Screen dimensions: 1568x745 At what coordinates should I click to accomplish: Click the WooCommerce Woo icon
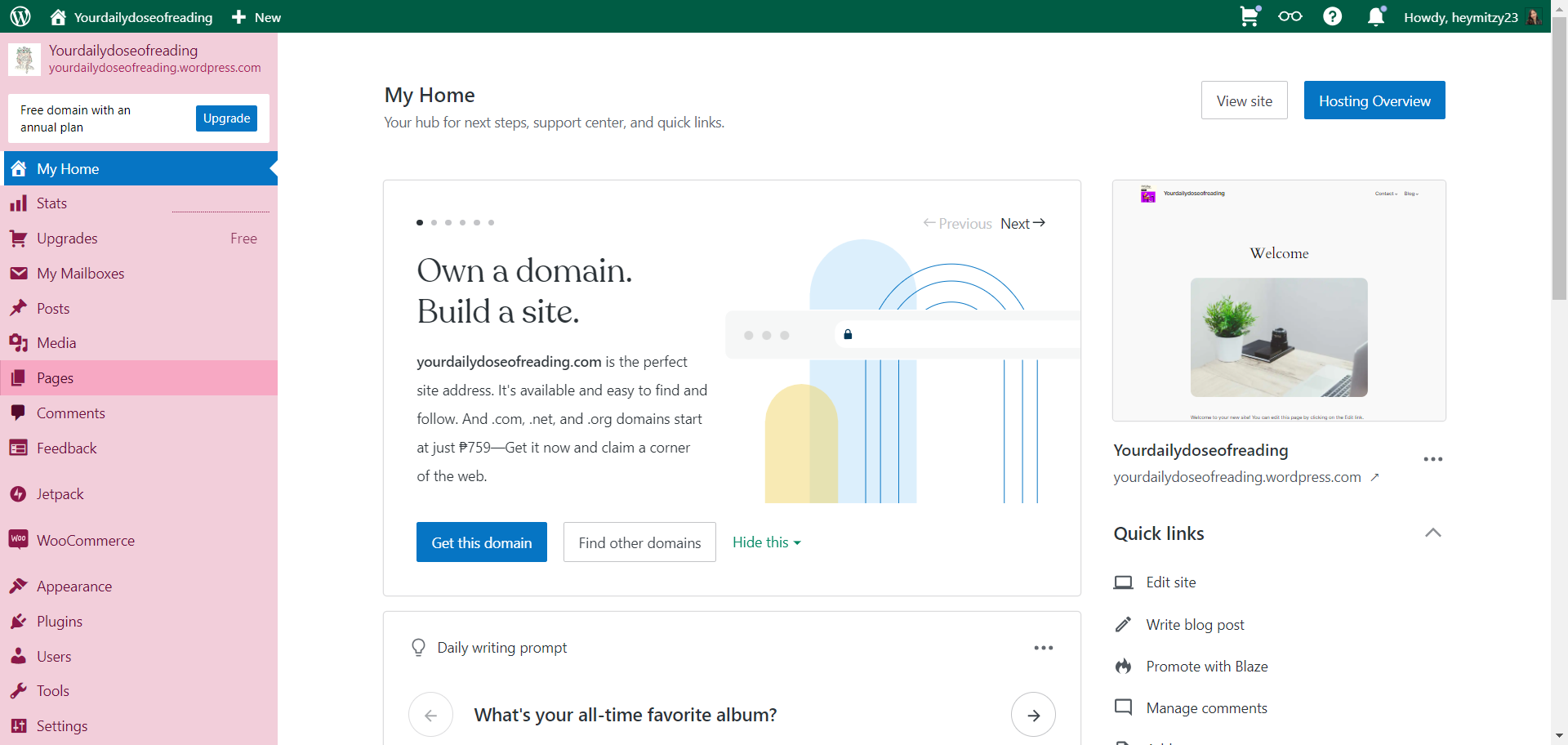pos(18,540)
